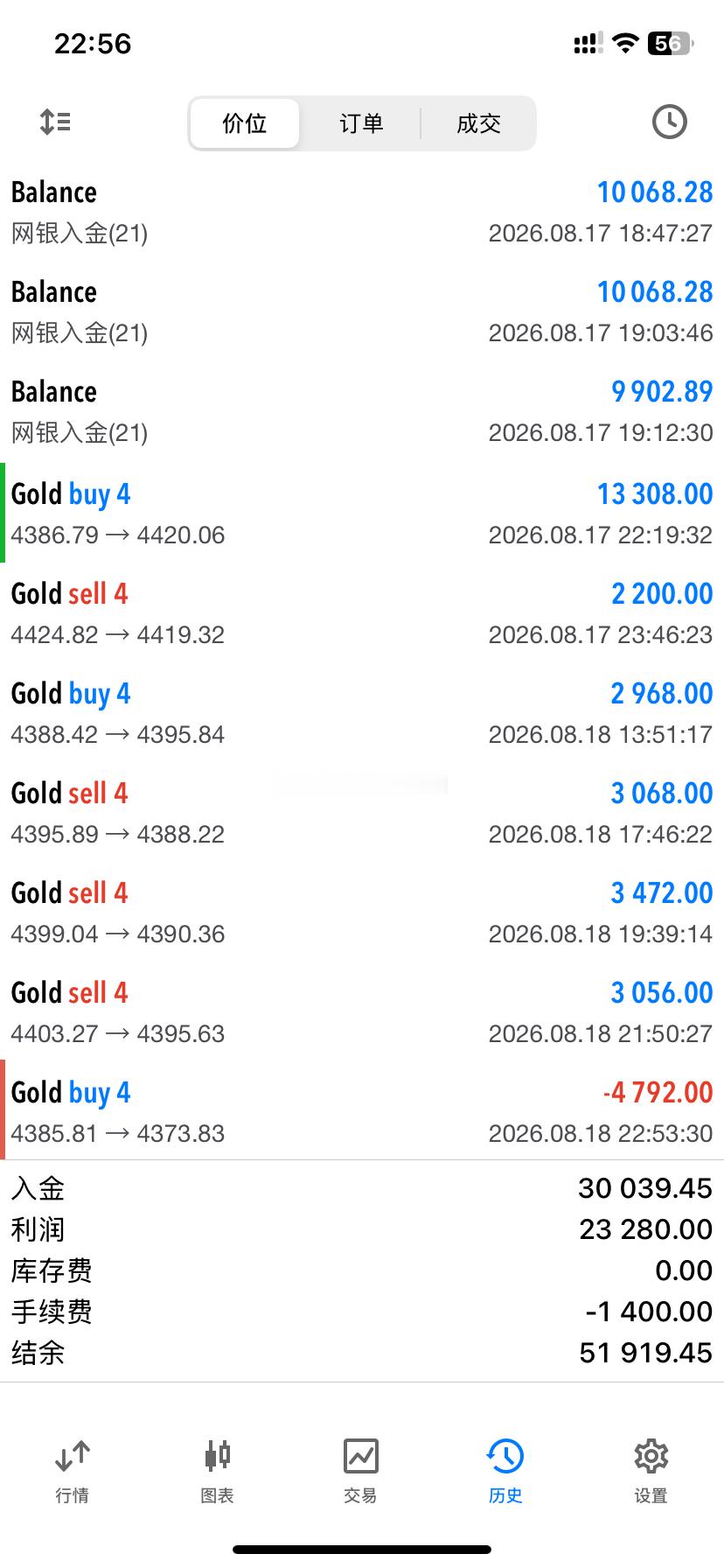The height and width of the screenshot is (1568, 724).
Task: Expand Gold buy 4 trade with 13 308.00 profit
Action: (362, 513)
